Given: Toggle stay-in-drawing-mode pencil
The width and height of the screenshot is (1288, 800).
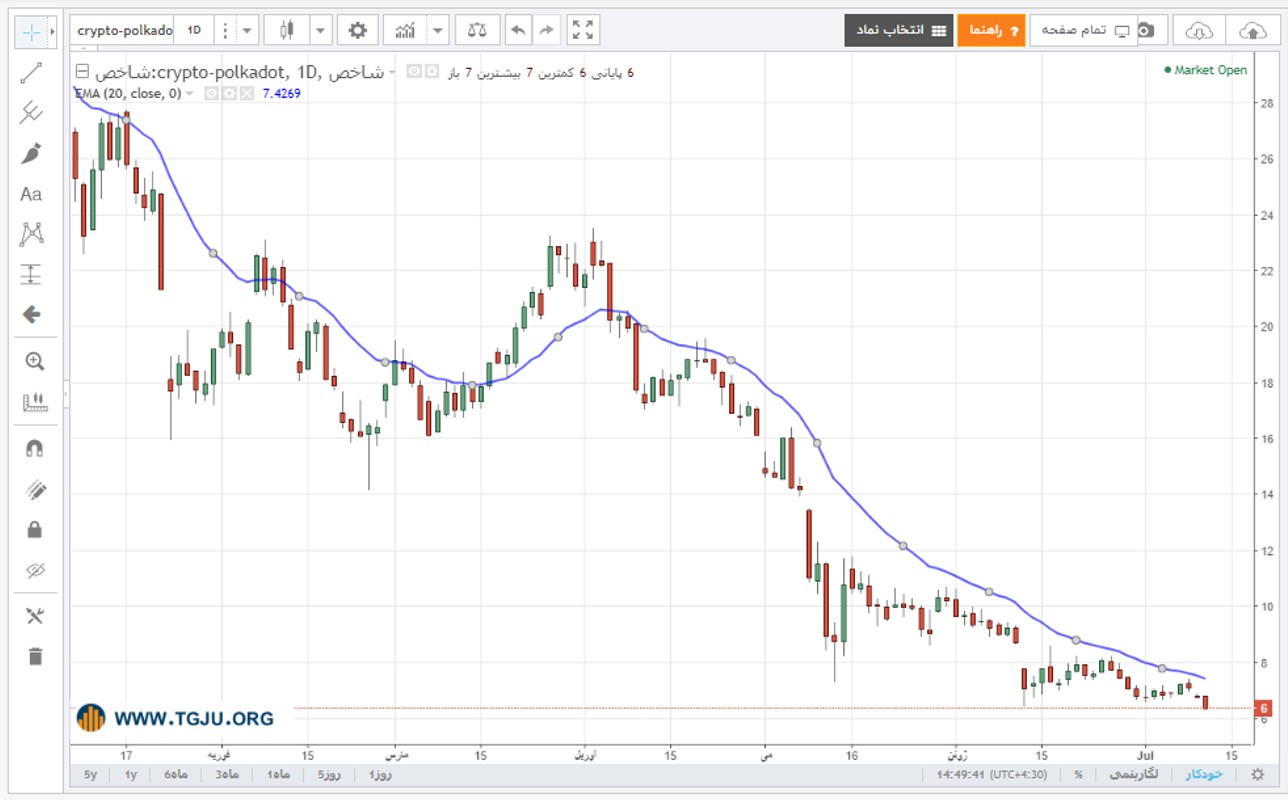Looking at the screenshot, I should pos(35,489).
